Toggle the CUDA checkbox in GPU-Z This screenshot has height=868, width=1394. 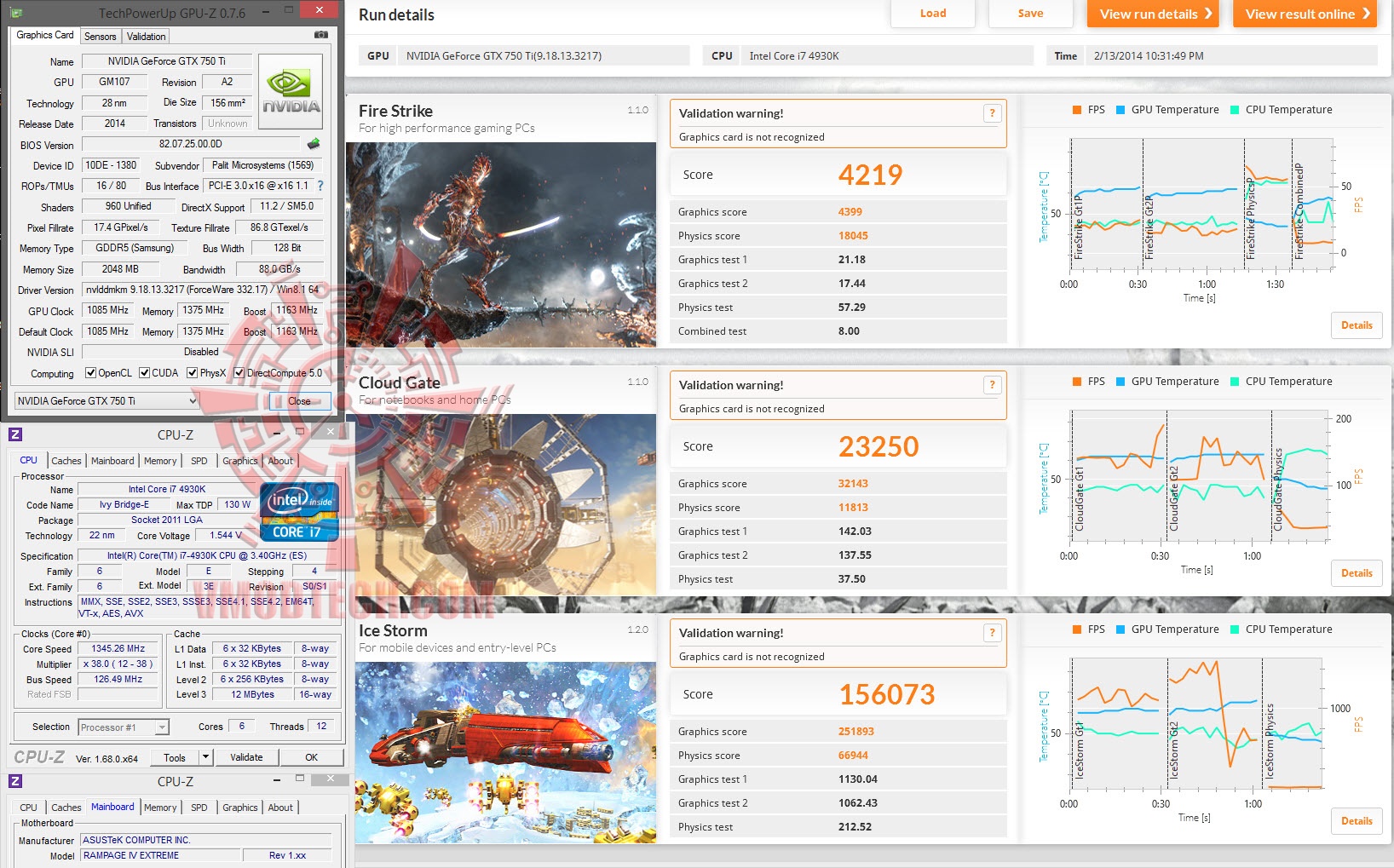(145, 373)
